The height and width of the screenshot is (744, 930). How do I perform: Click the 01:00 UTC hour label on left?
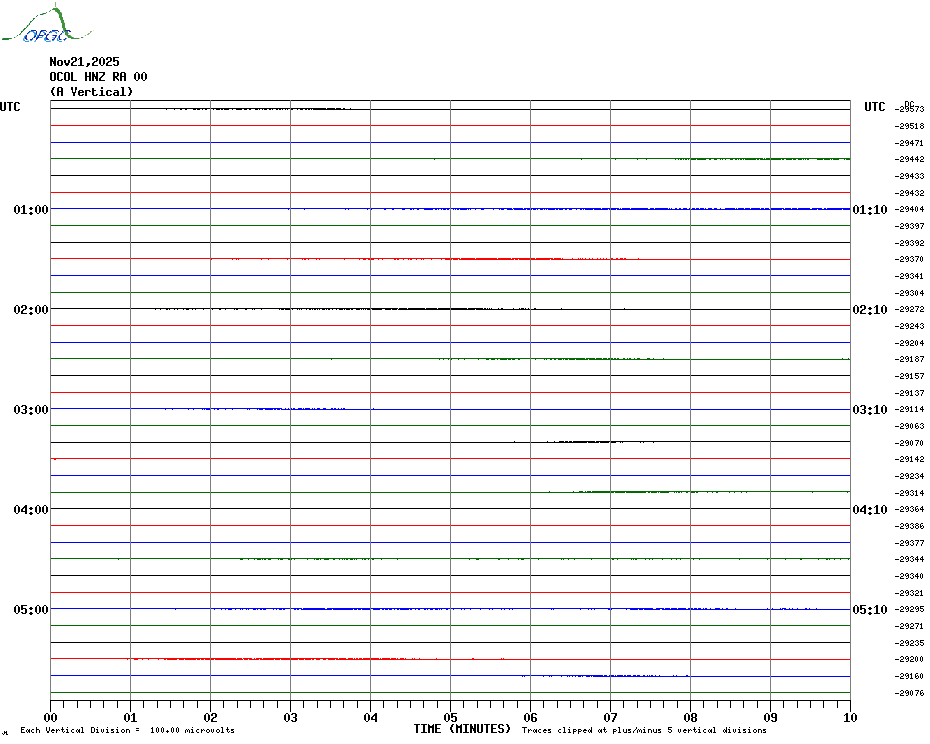(x=31, y=210)
